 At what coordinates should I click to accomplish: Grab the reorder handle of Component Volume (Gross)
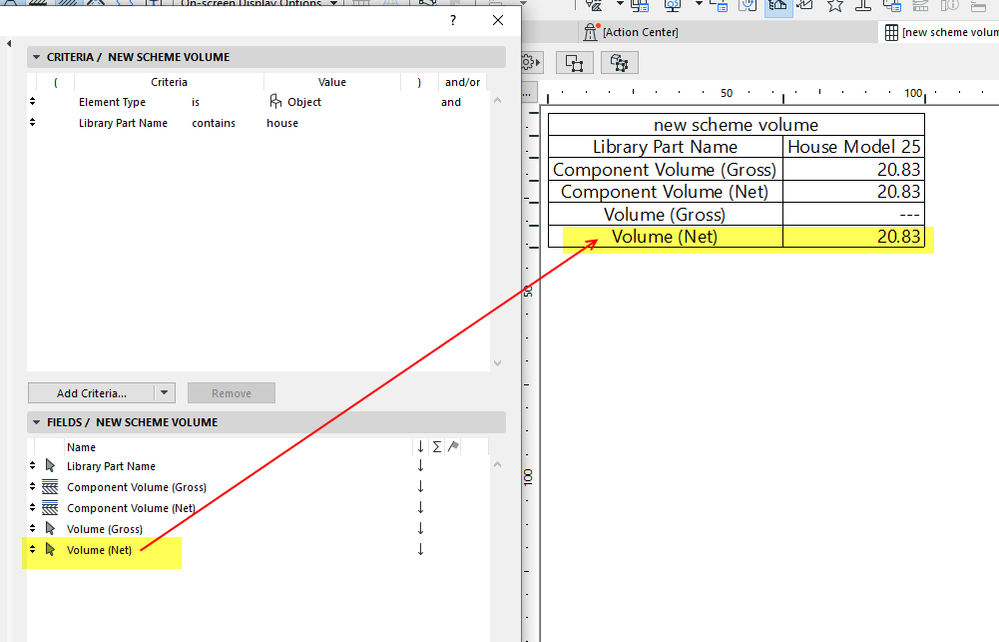(32, 487)
